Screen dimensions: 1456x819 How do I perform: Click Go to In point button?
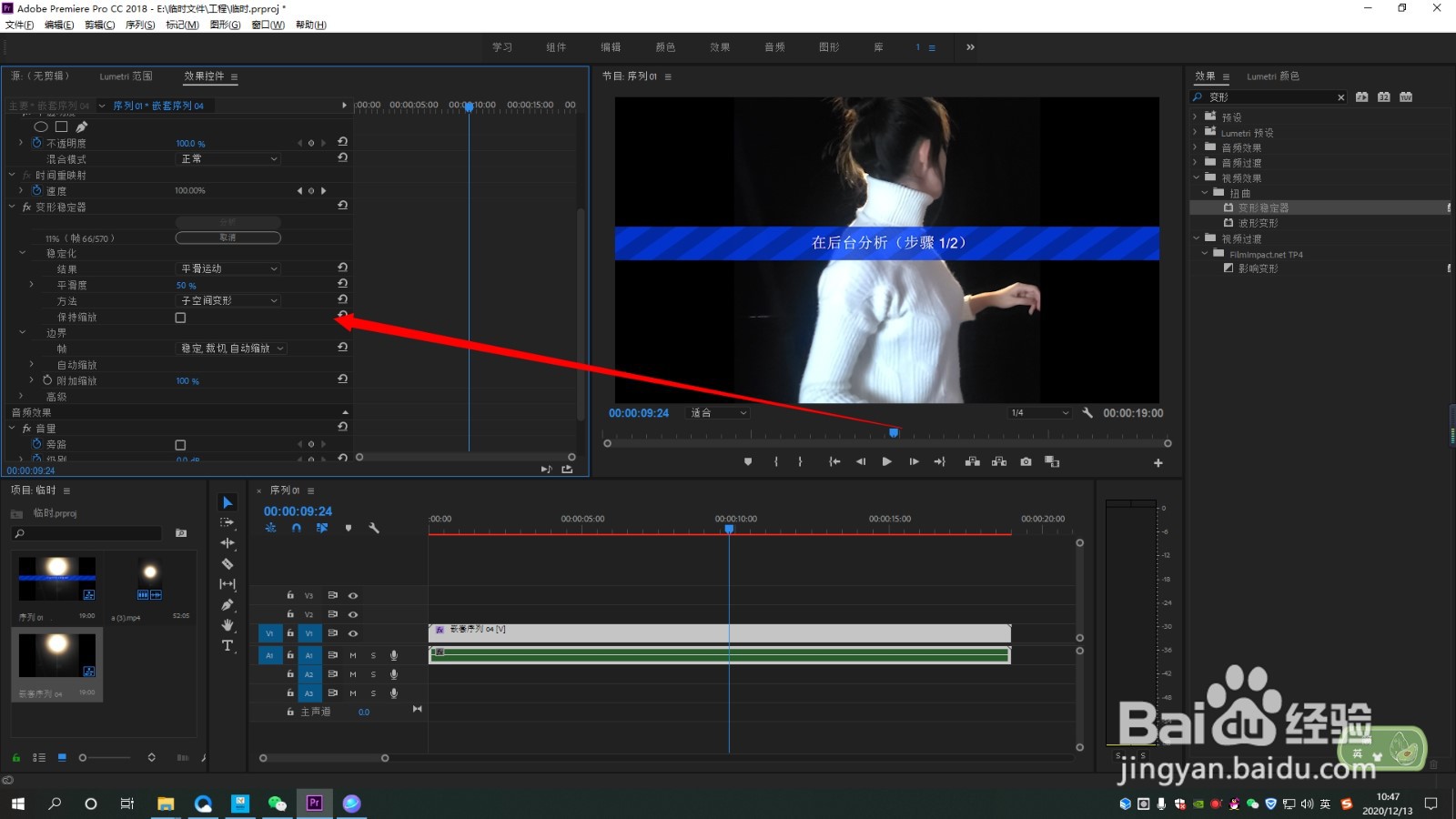tap(834, 462)
